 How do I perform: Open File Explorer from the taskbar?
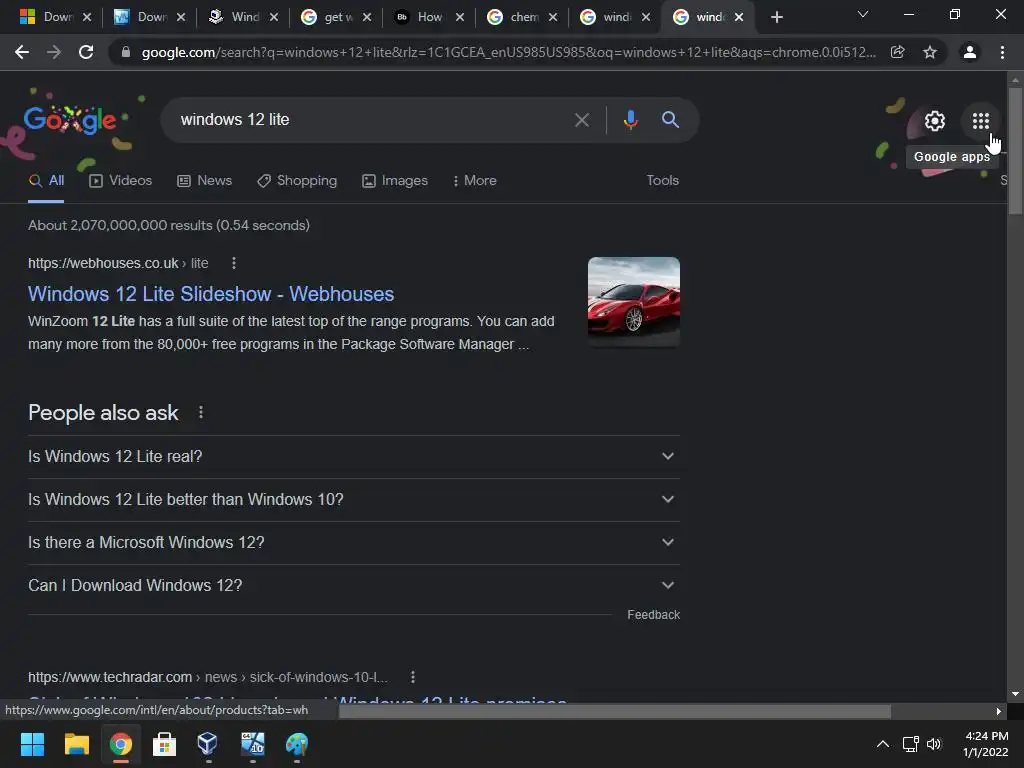tap(76, 744)
